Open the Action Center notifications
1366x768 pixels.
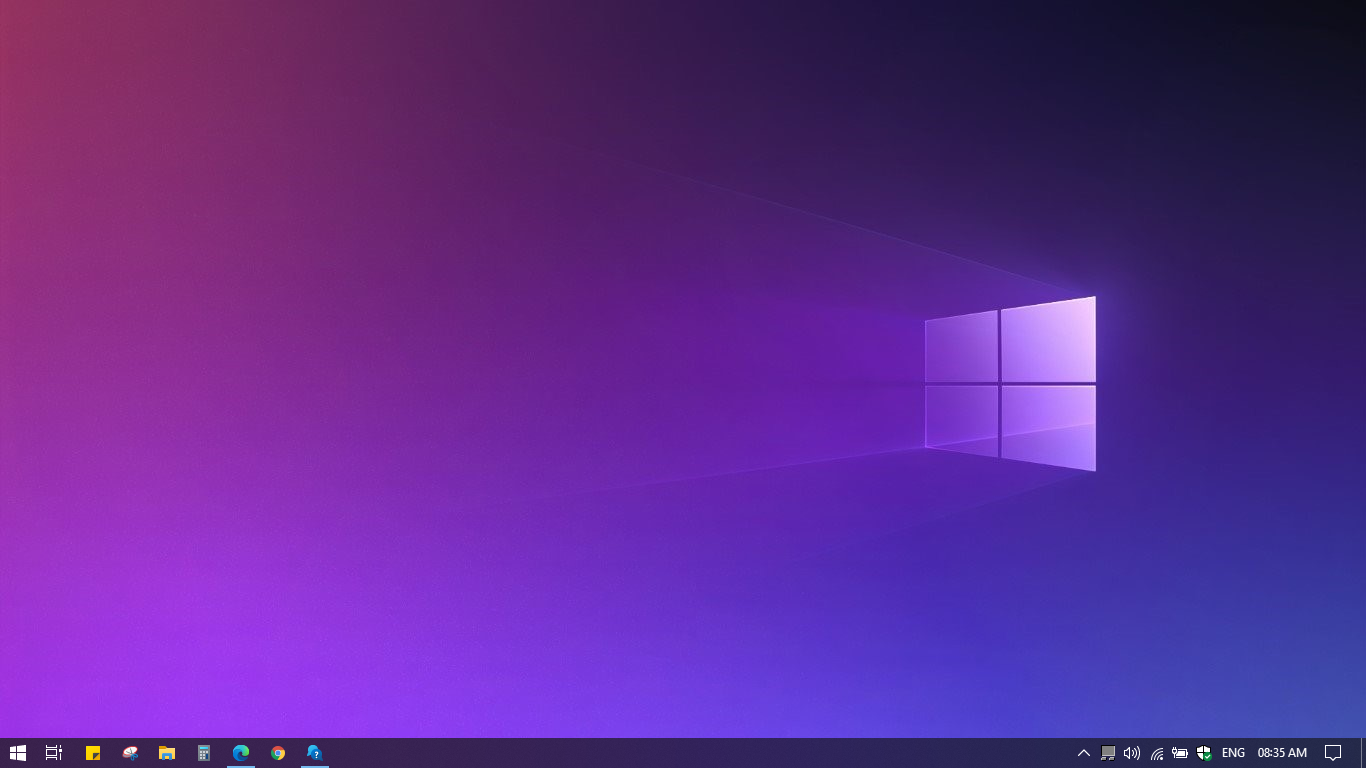[1333, 753]
